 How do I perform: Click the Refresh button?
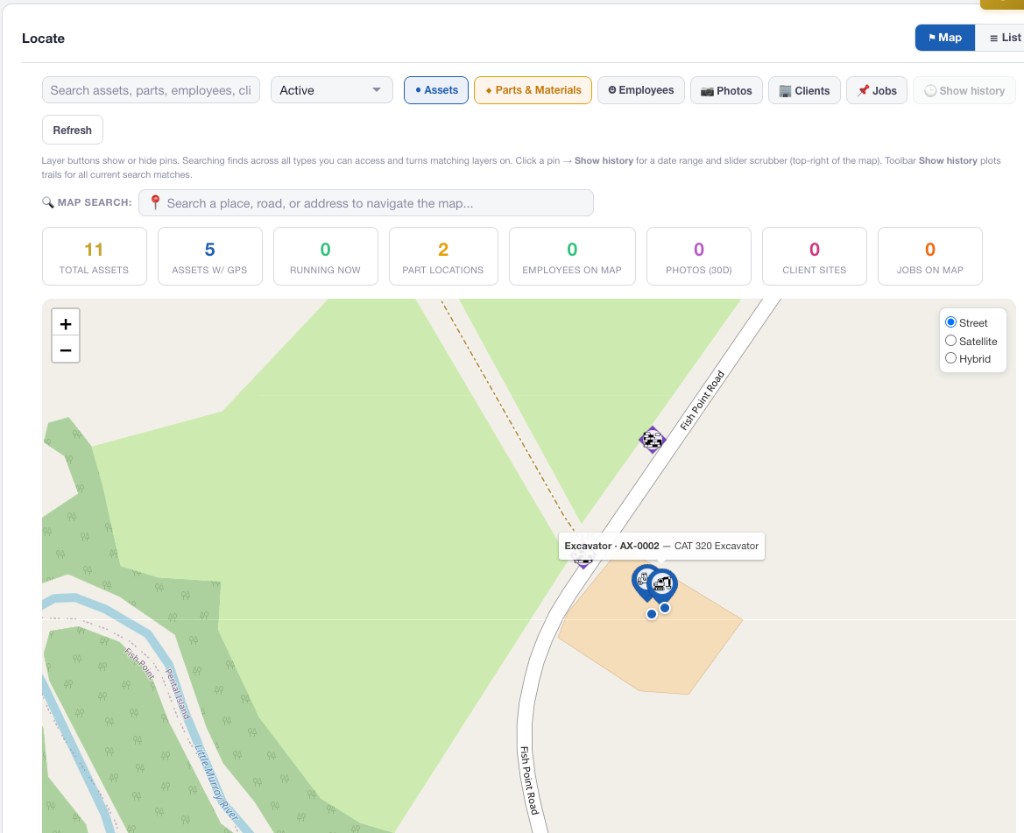[72, 130]
